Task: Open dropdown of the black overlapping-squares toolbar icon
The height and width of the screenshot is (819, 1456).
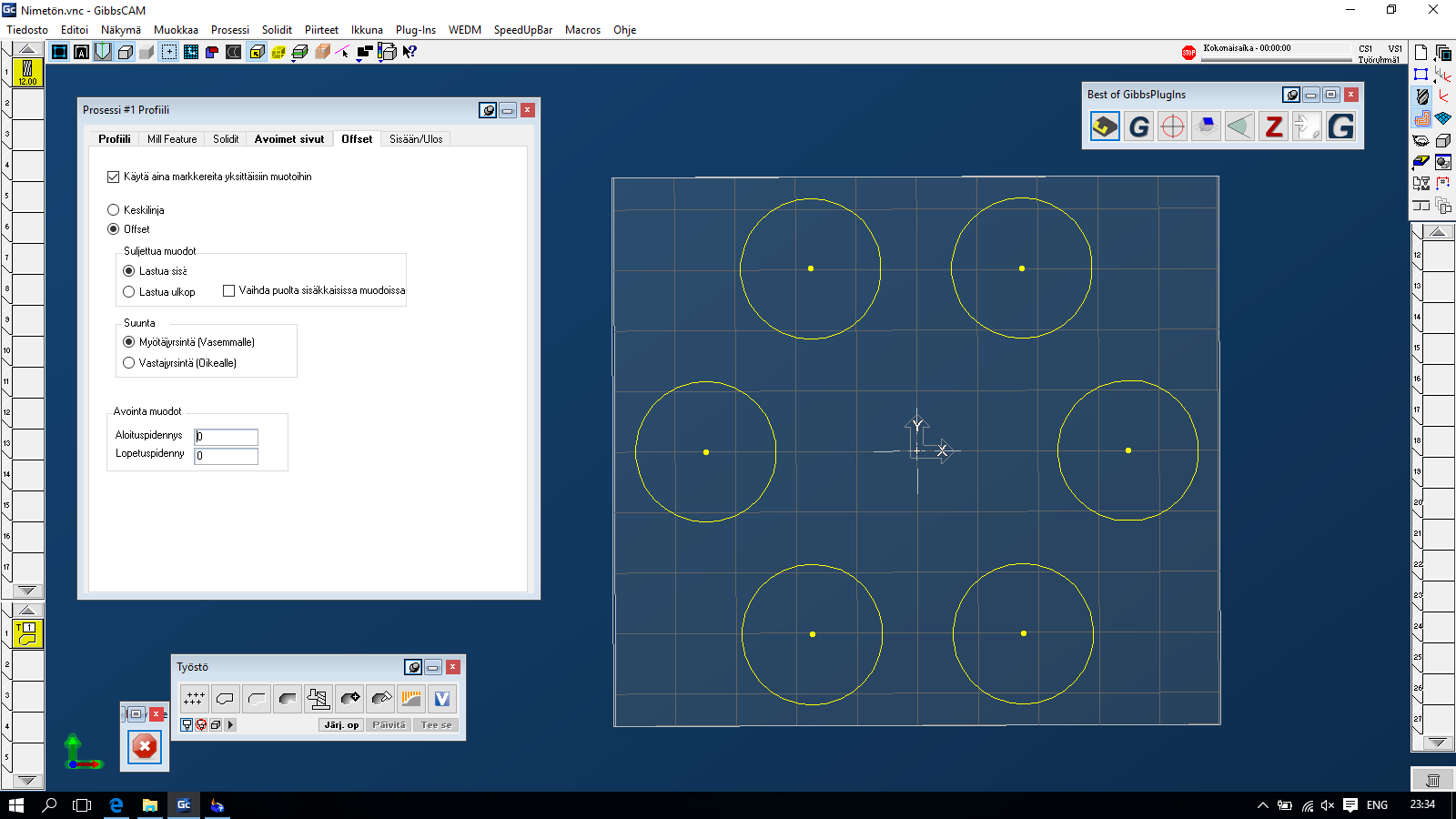Action: (359, 61)
